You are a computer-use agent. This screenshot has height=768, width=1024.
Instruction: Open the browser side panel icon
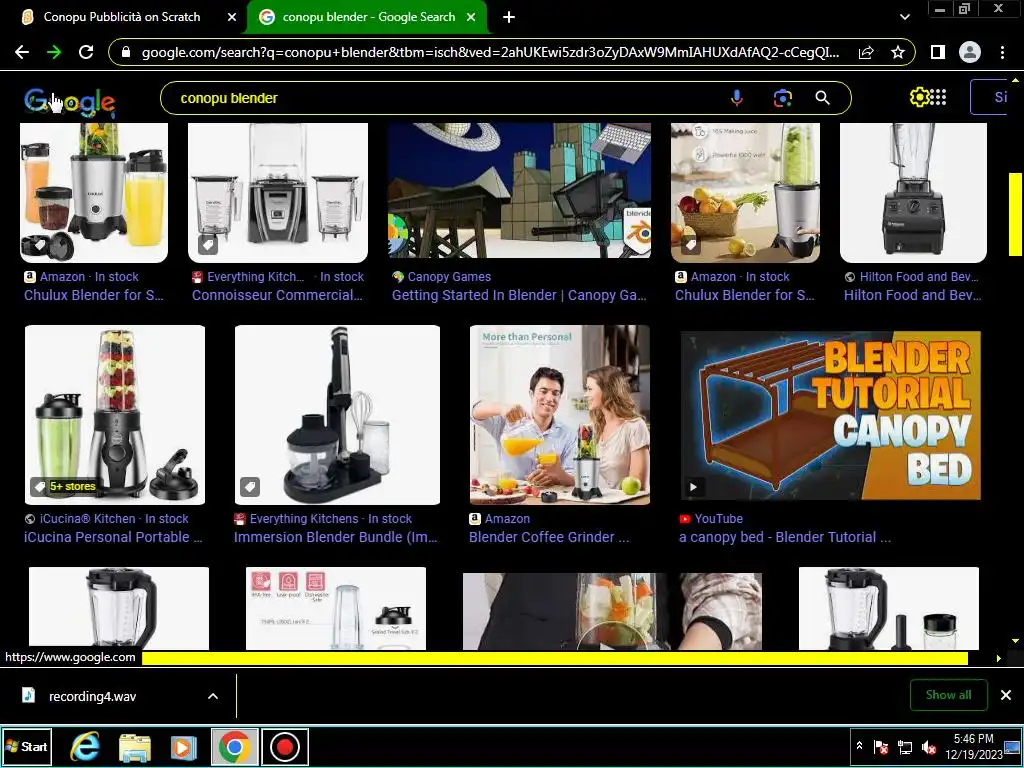click(938, 52)
